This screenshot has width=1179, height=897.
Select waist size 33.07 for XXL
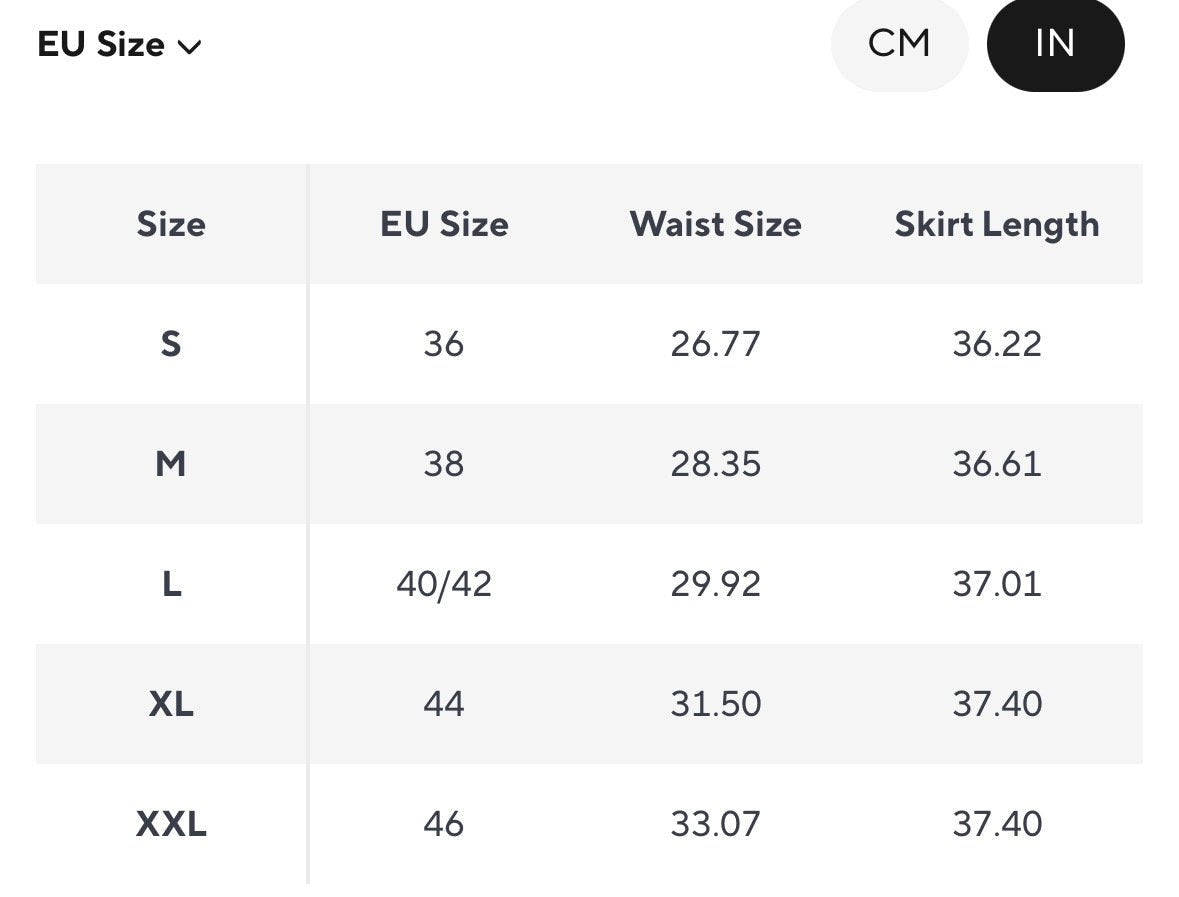[714, 823]
